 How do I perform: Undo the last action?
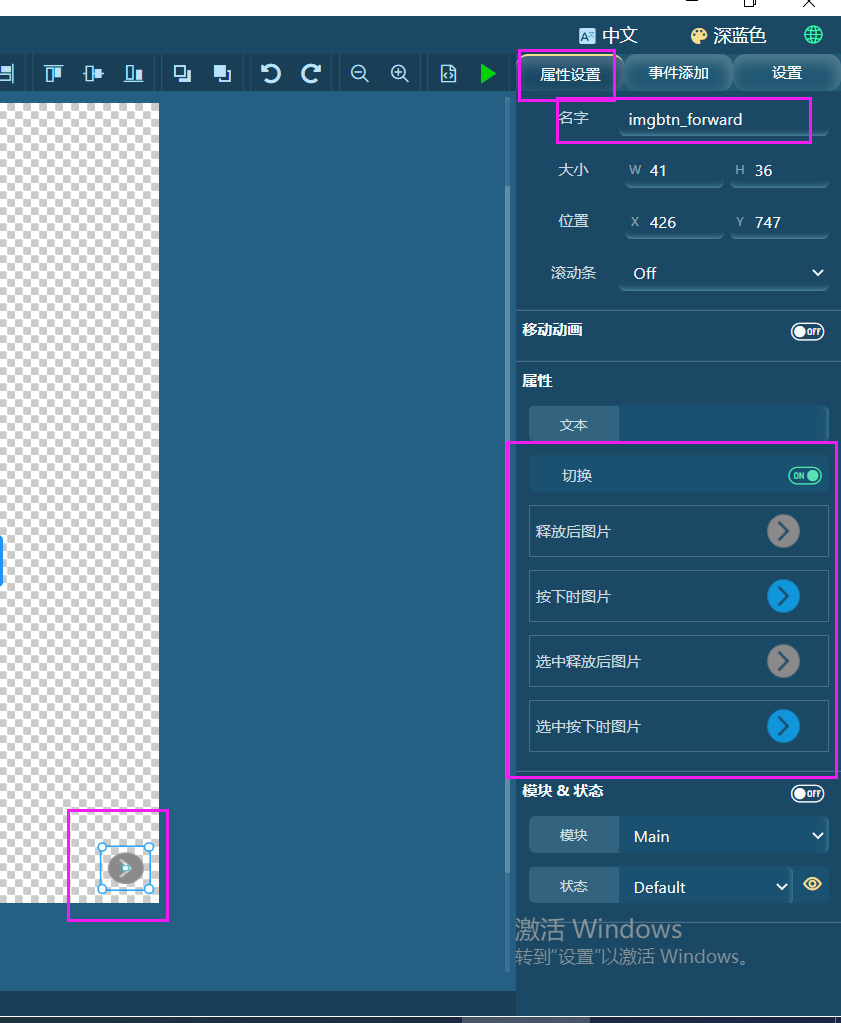tap(270, 73)
